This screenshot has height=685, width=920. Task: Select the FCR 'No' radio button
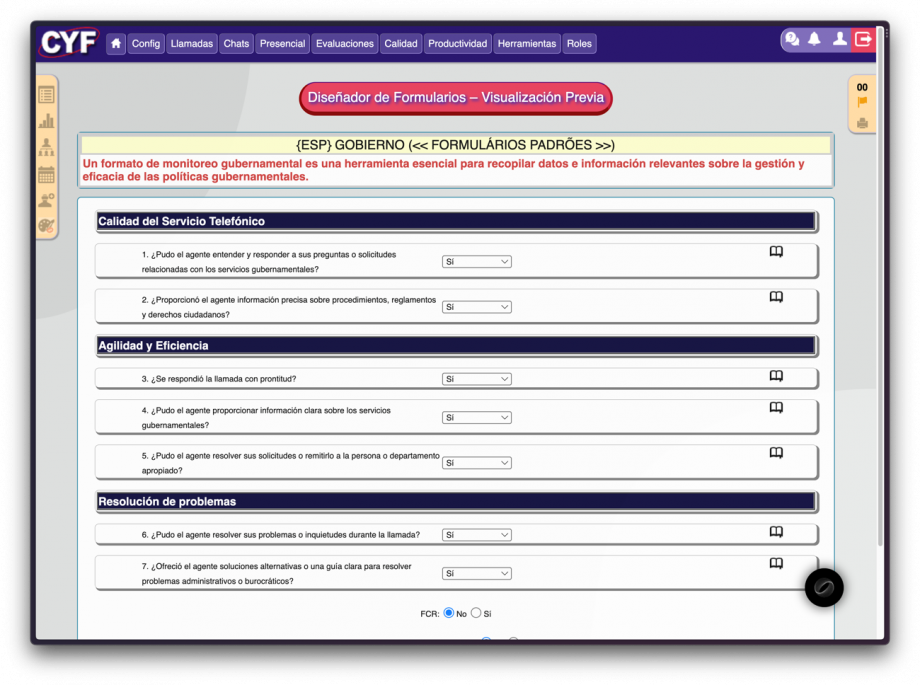tap(449, 613)
